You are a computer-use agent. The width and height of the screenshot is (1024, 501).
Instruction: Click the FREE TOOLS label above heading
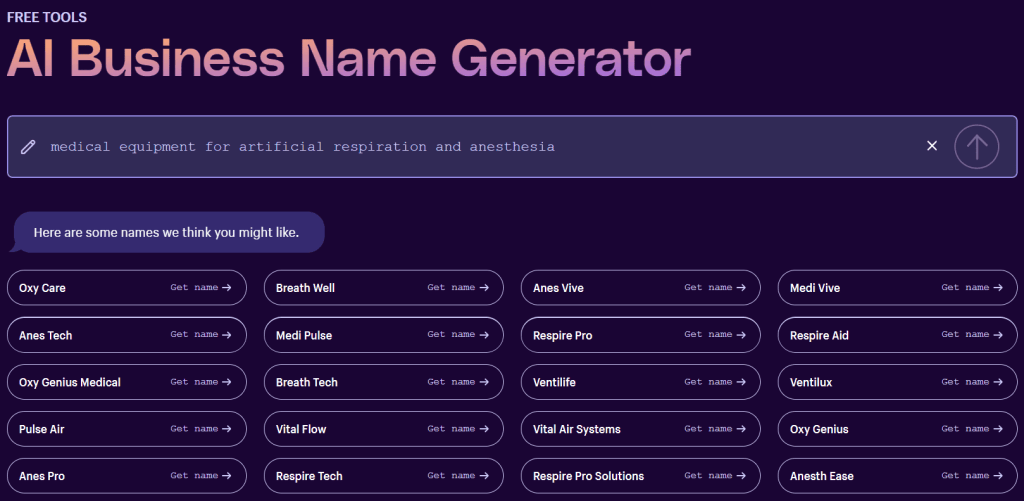[x=46, y=18]
